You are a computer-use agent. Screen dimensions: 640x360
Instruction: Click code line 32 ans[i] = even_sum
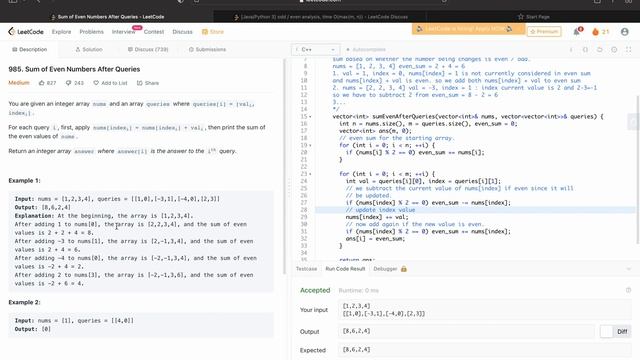coord(375,238)
